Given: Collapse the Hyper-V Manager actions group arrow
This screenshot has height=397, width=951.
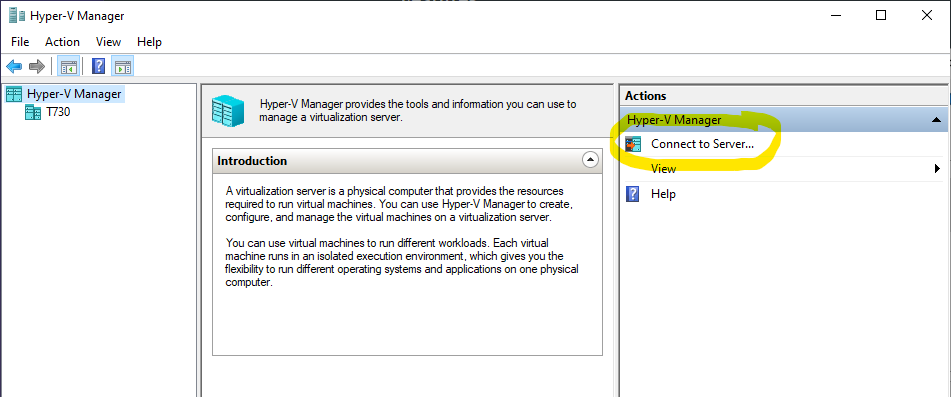Looking at the screenshot, I should pyautogui.click(x=936, y=120).
